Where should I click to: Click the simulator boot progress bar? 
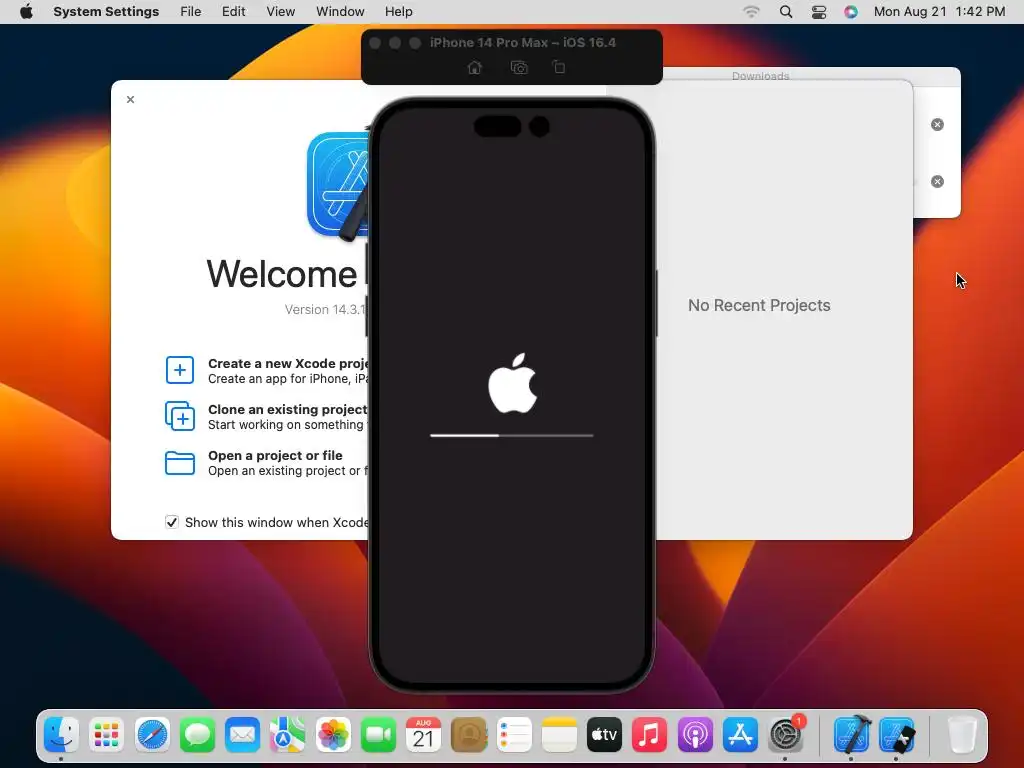pyautogui.click(x=511, y=435)
